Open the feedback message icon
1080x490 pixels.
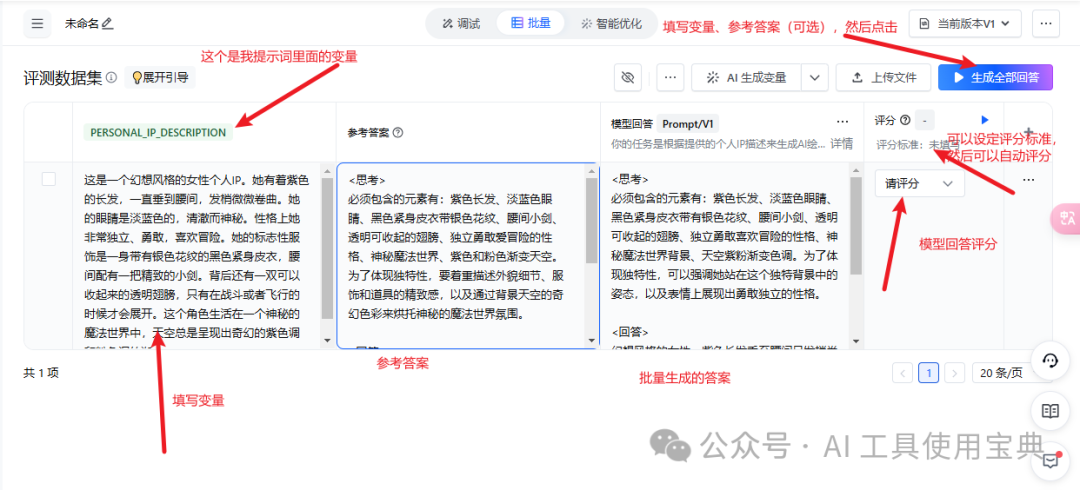point(1050,460)
